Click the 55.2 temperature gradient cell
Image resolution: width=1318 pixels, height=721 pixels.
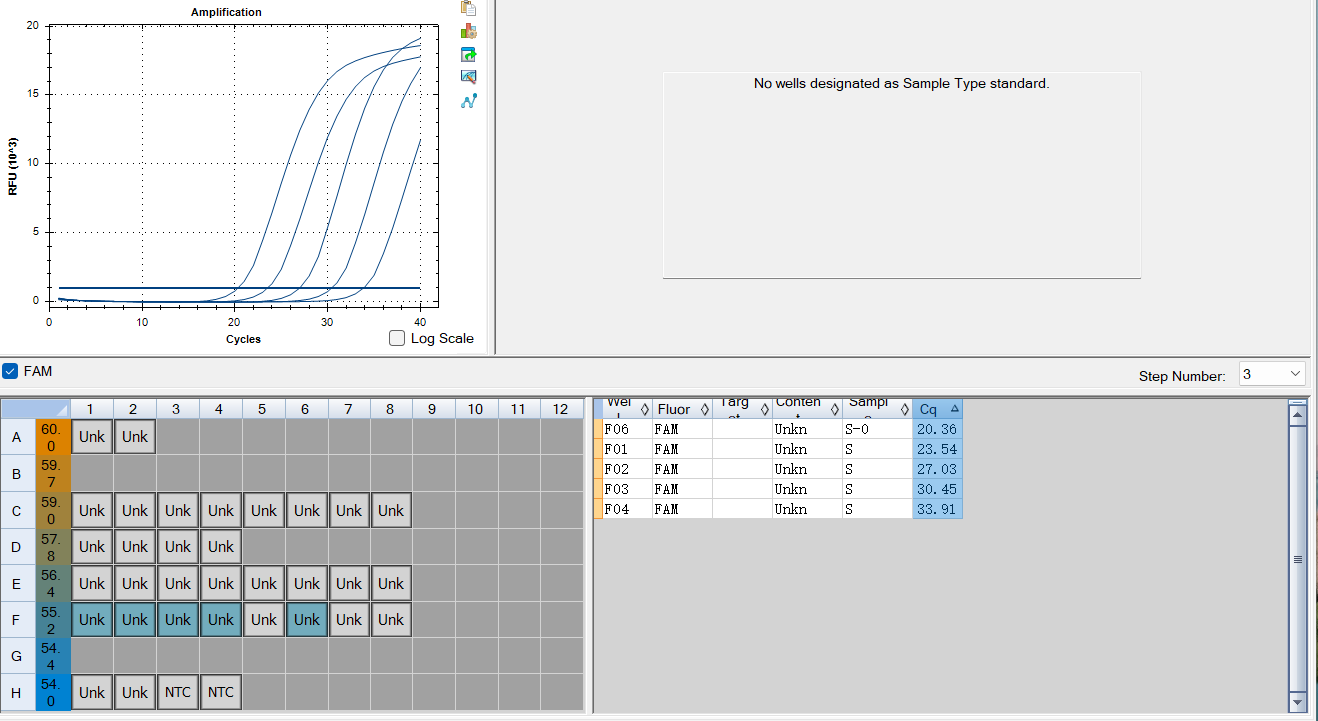click(x=52, y=619)
